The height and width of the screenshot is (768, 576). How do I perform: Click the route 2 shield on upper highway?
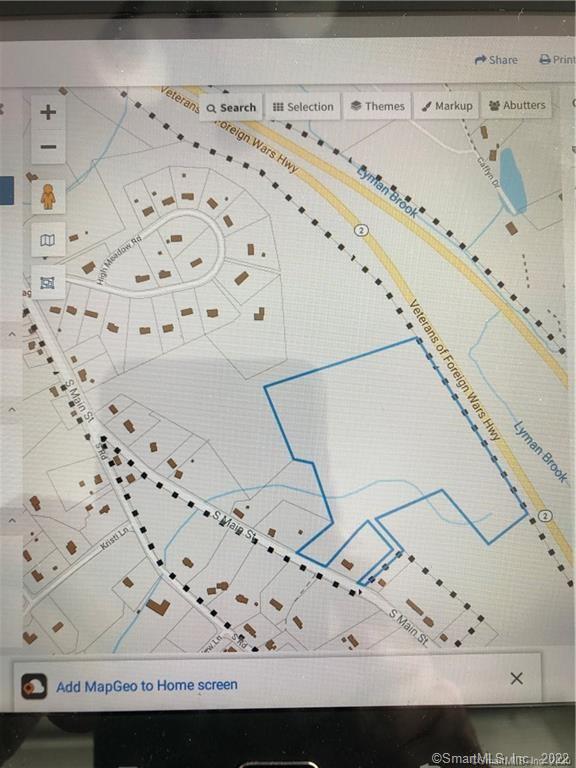tap(361, 230)
